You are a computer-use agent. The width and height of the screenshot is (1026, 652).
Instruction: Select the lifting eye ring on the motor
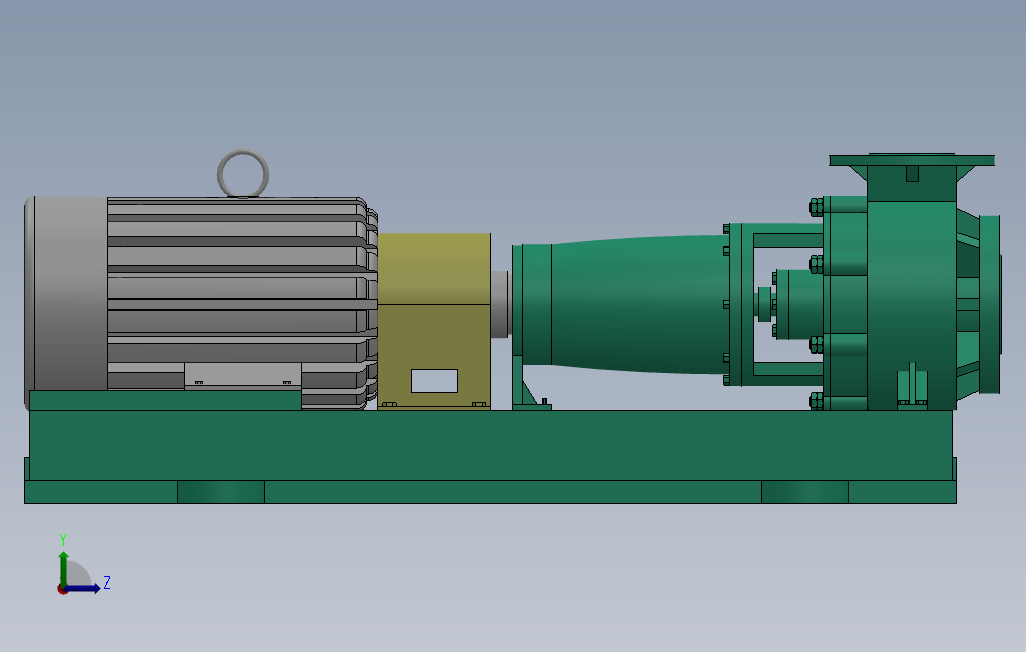(x=243, y=174)
